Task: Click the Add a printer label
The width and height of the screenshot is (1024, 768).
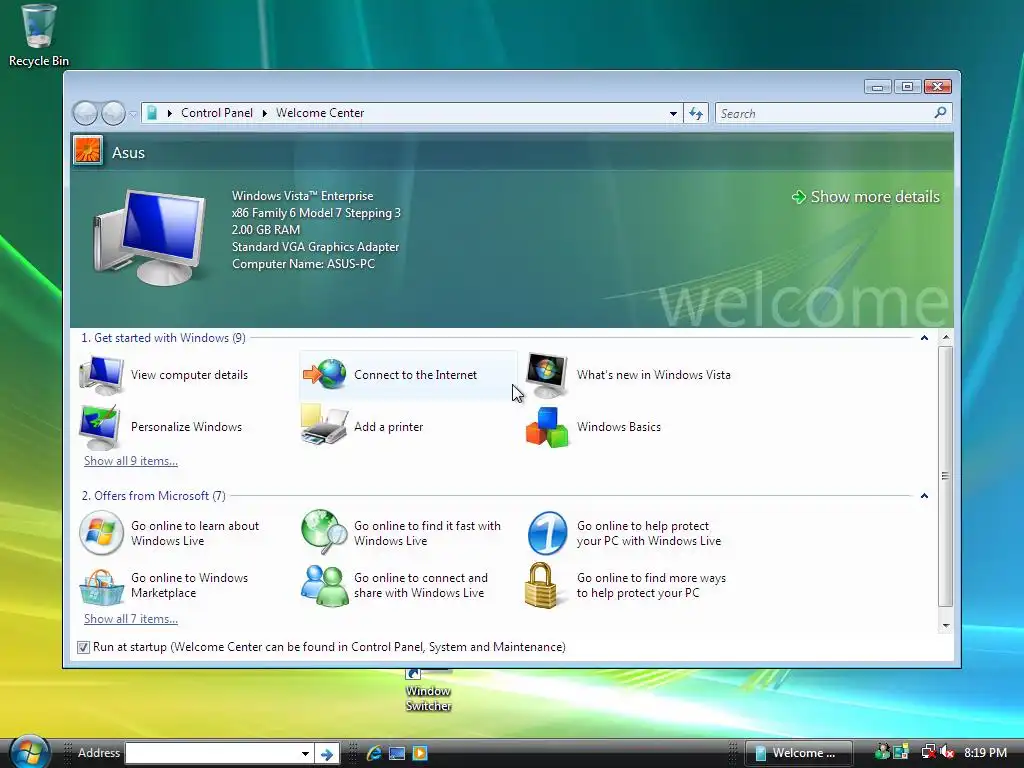Action: (389, 427)
